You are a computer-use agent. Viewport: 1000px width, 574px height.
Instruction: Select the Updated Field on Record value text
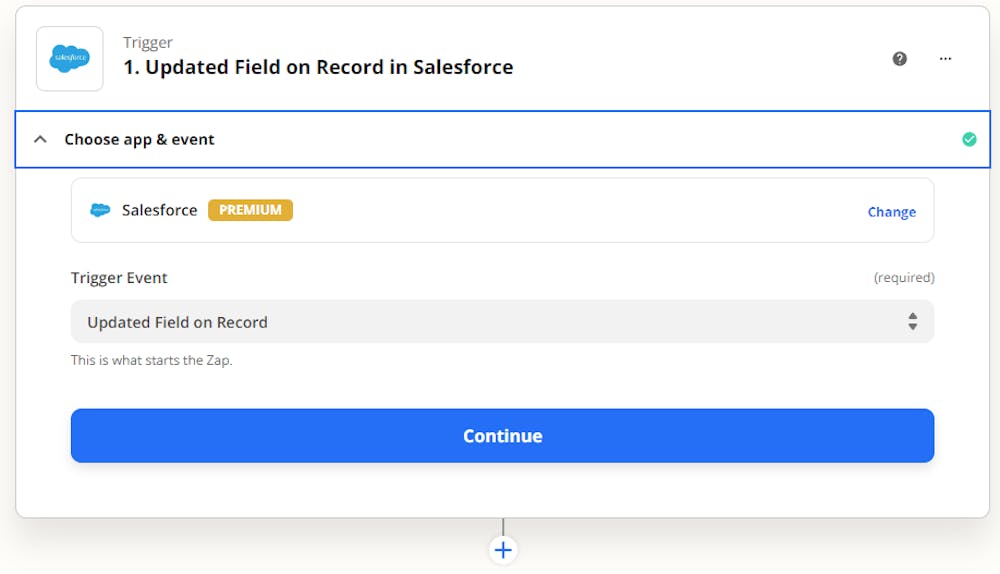(x=177, y=322)
